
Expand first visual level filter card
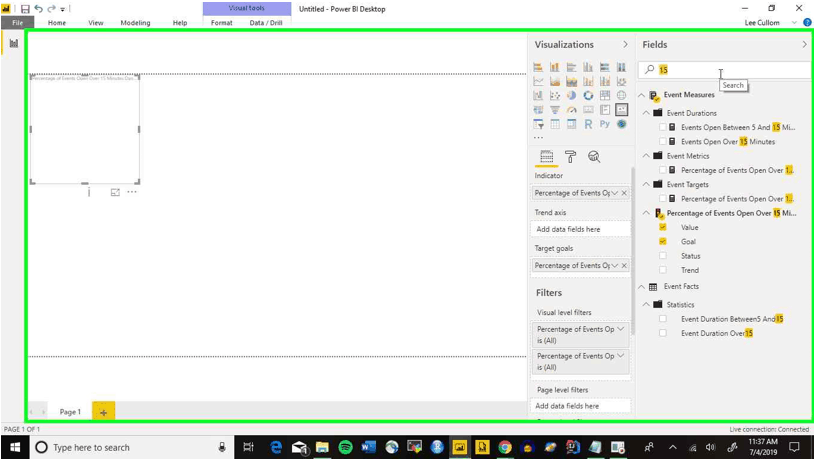(x=621, y=329)
